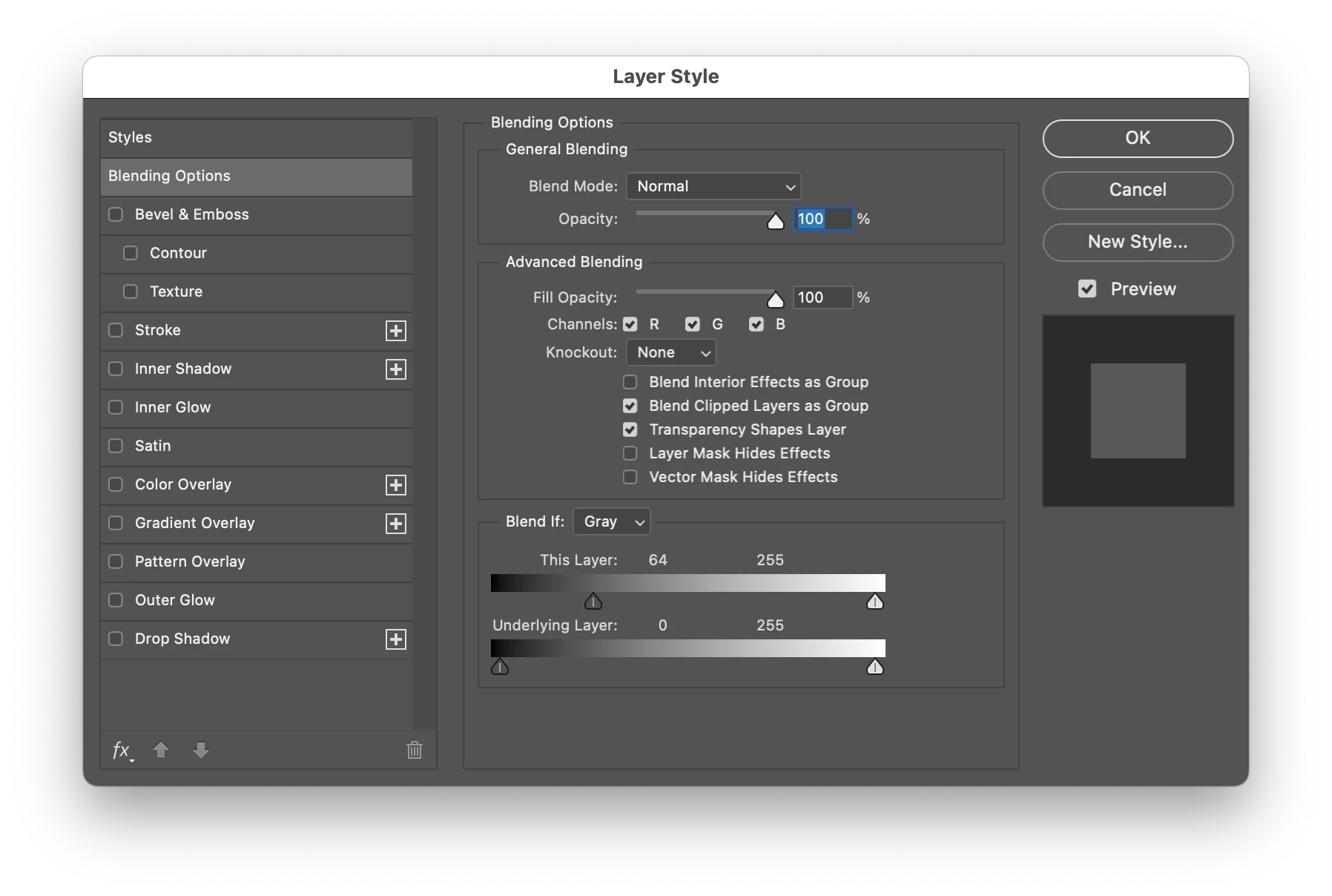Add another Stroke effect with plus icon

tap(396, 331)
